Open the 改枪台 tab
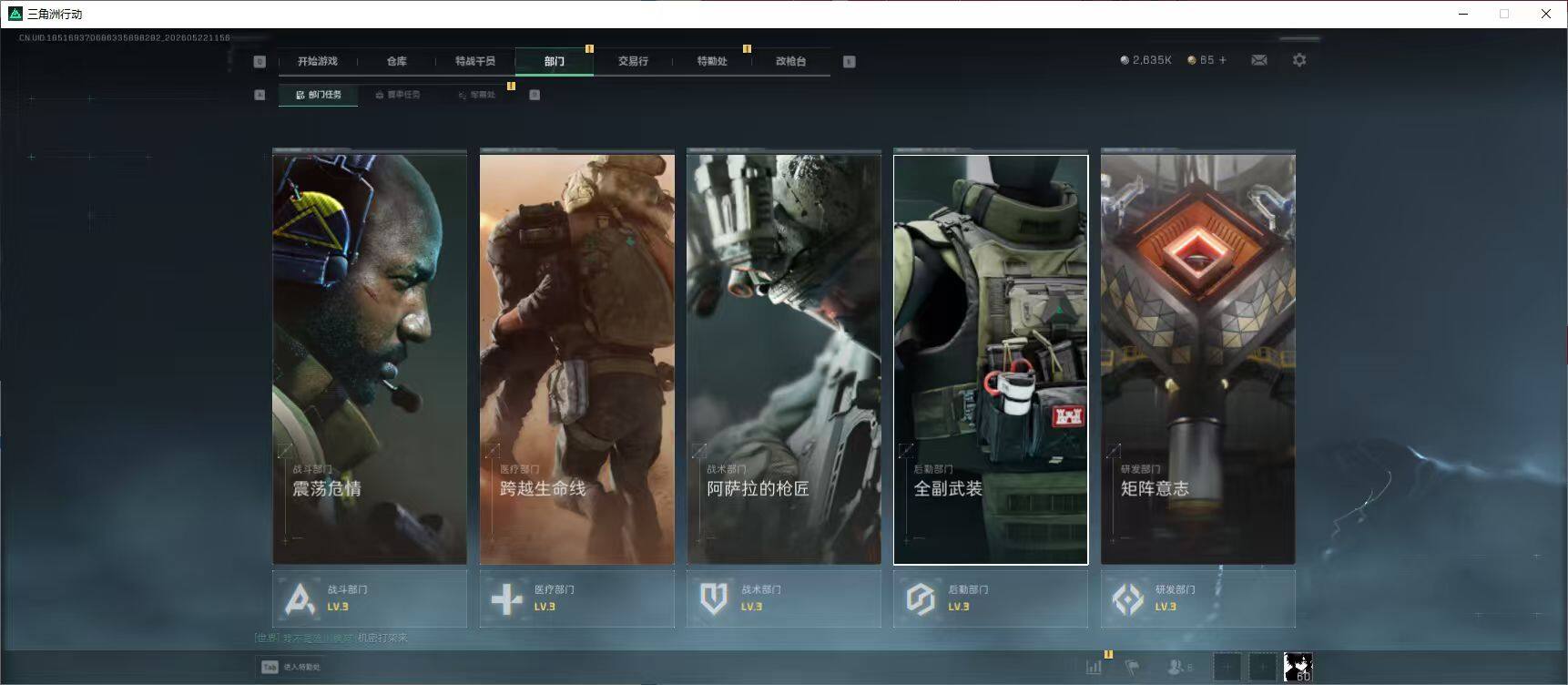Viewport: 1568px width, 685px height. [790, 61]
